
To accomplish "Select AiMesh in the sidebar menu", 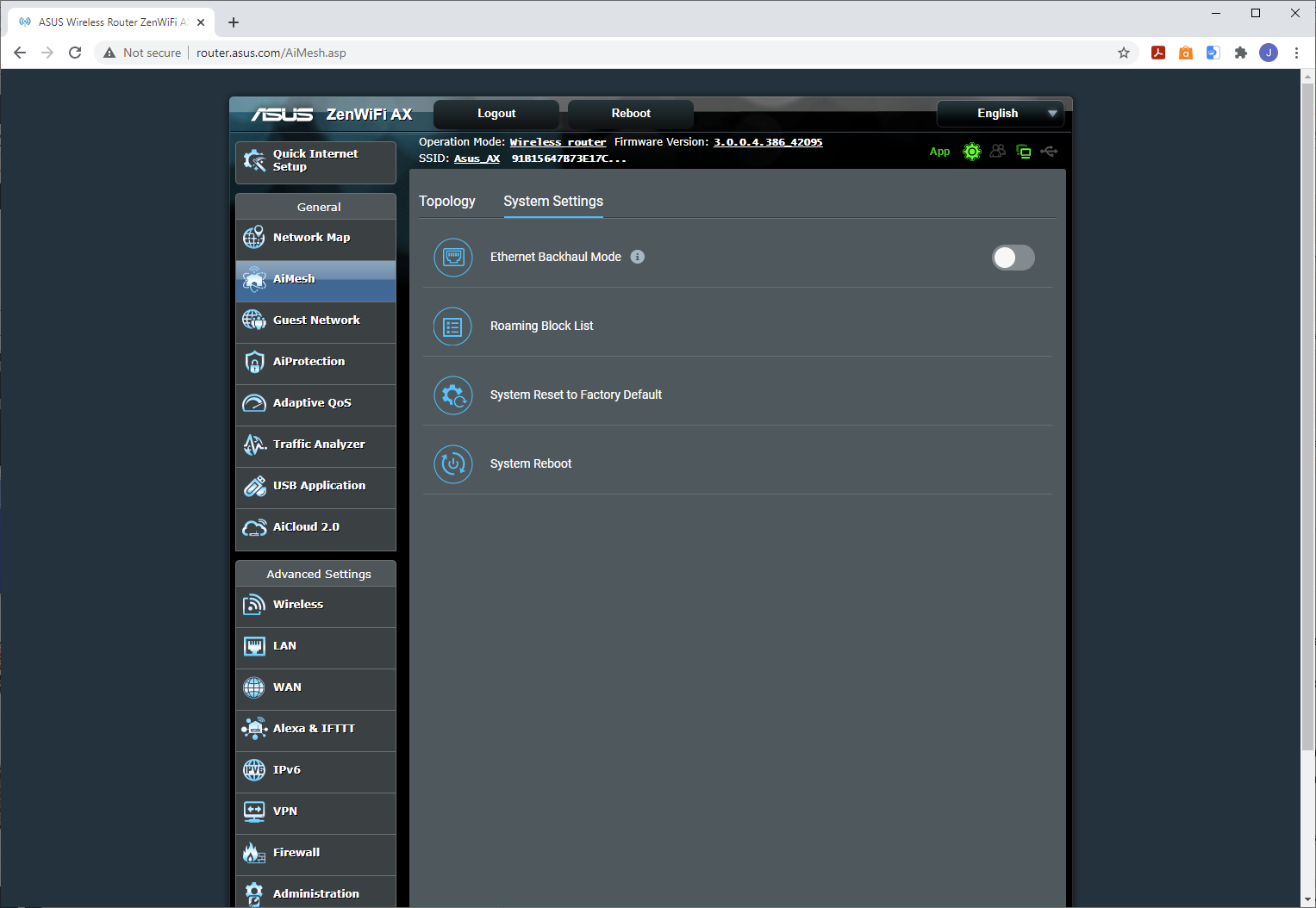I will coord(315,279).
